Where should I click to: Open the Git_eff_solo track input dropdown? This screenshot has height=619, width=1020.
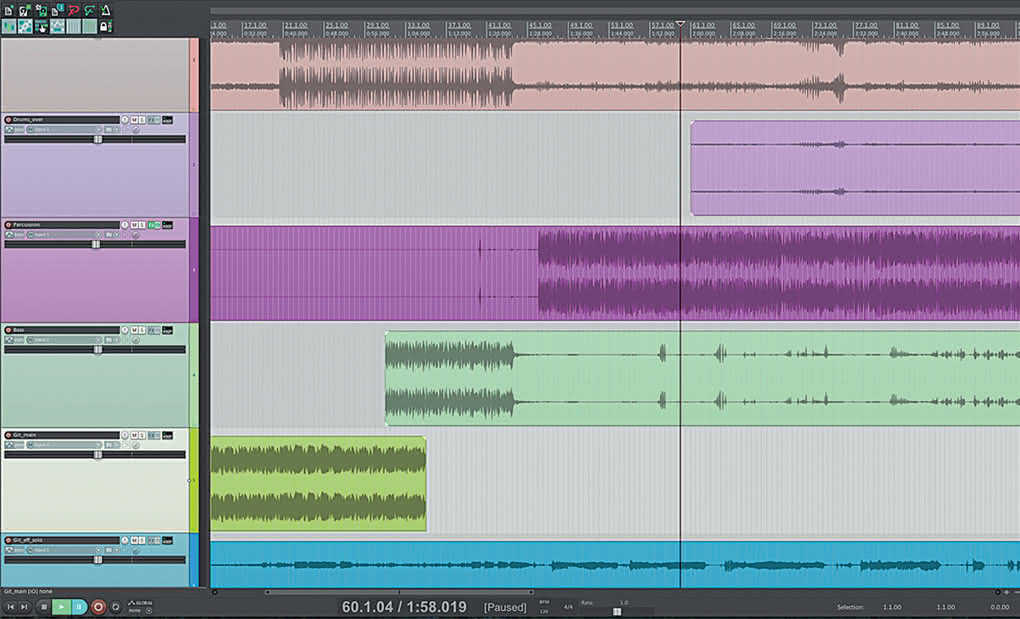tap(64, 550)
